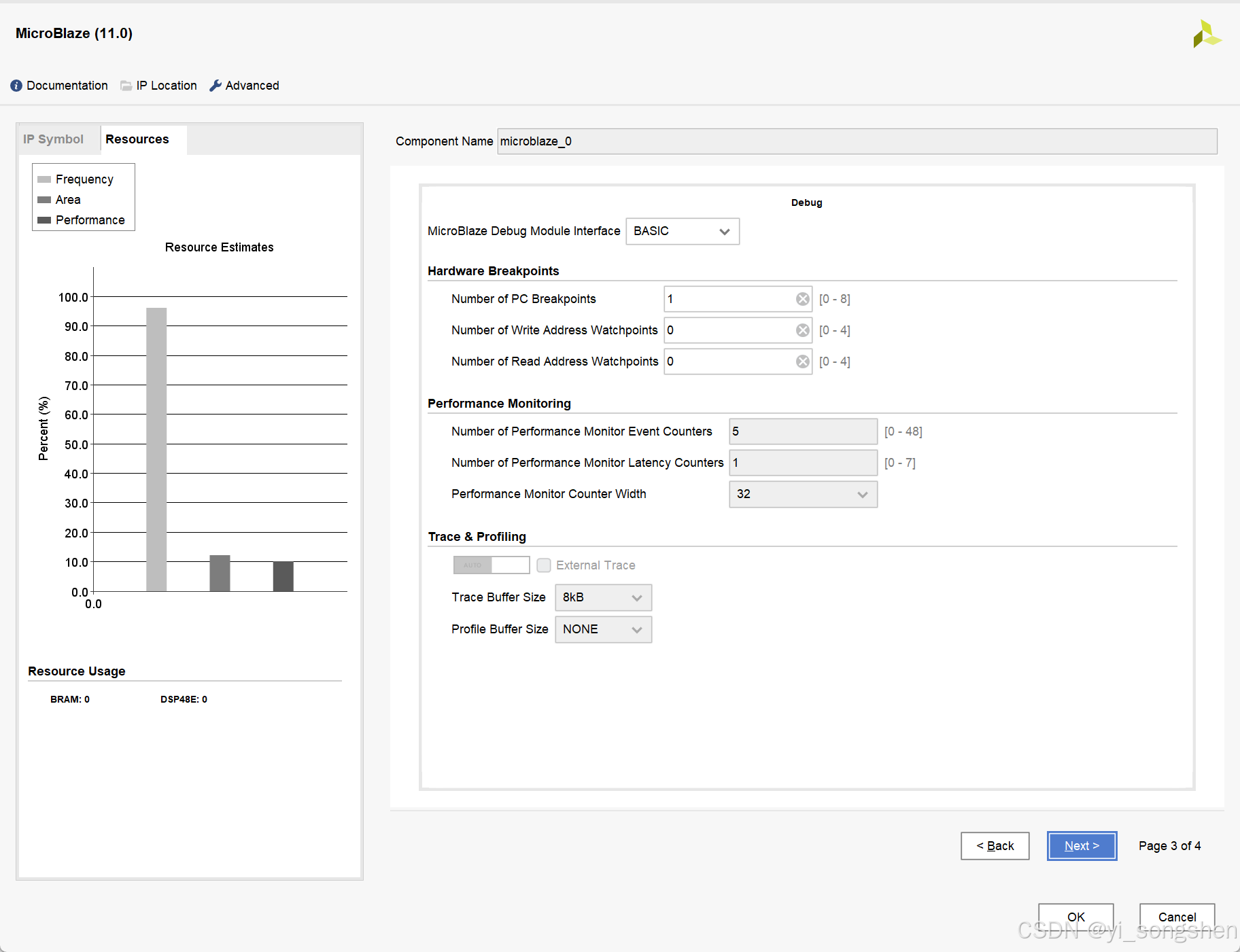
Task: Click the Area legend swatch
Action: [x=45, y=200]
